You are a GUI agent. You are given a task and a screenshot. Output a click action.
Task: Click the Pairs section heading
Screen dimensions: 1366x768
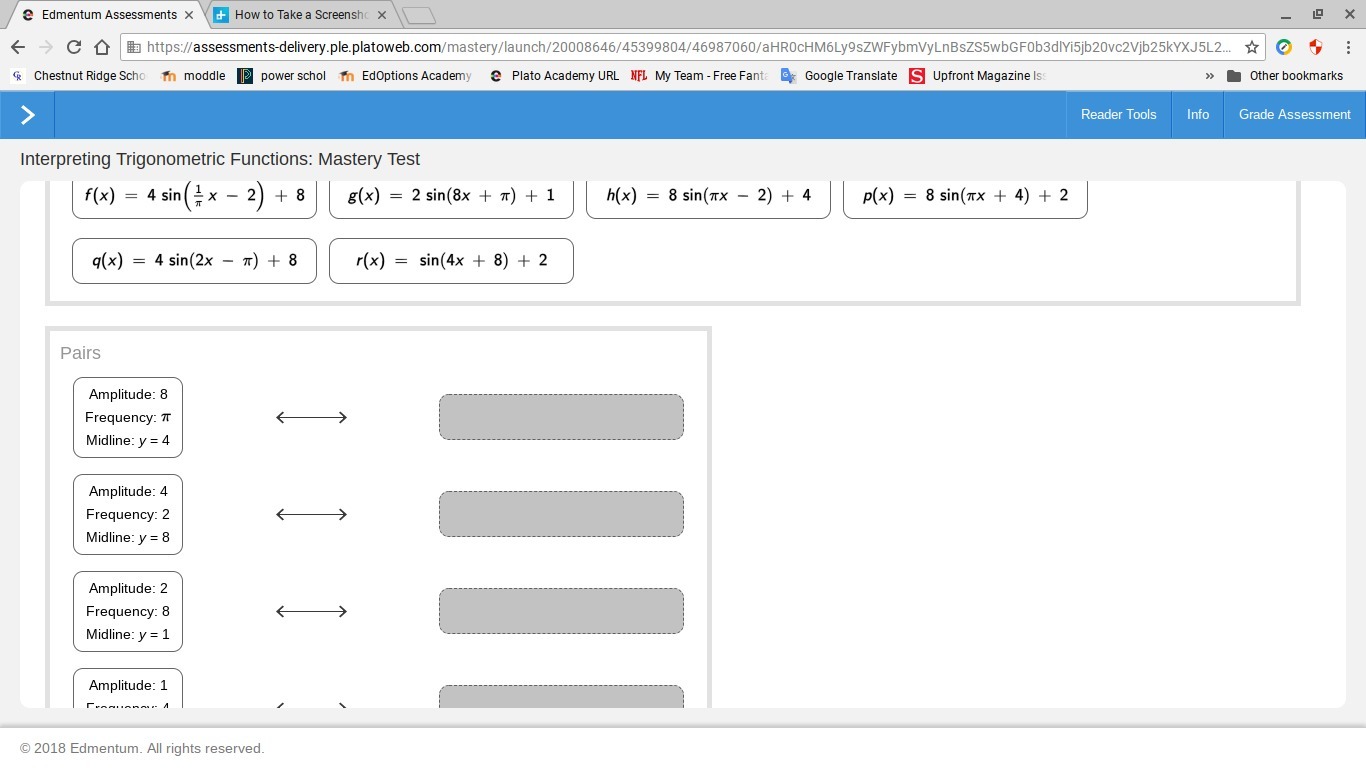pyautogui.click(x=80, y=353)
